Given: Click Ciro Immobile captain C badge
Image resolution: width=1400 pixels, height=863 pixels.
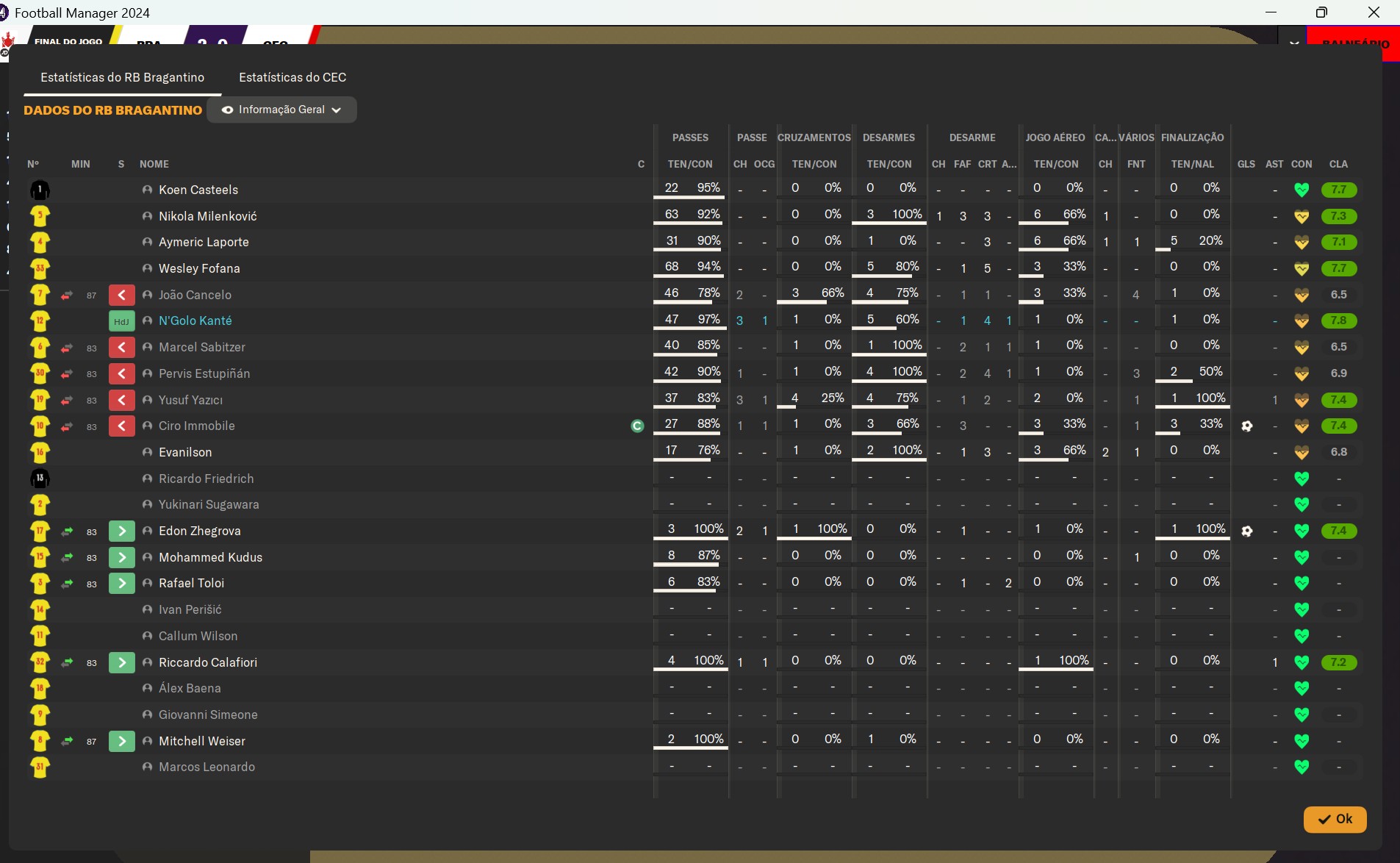Looking at the screenshot, I should pos(637,426).
